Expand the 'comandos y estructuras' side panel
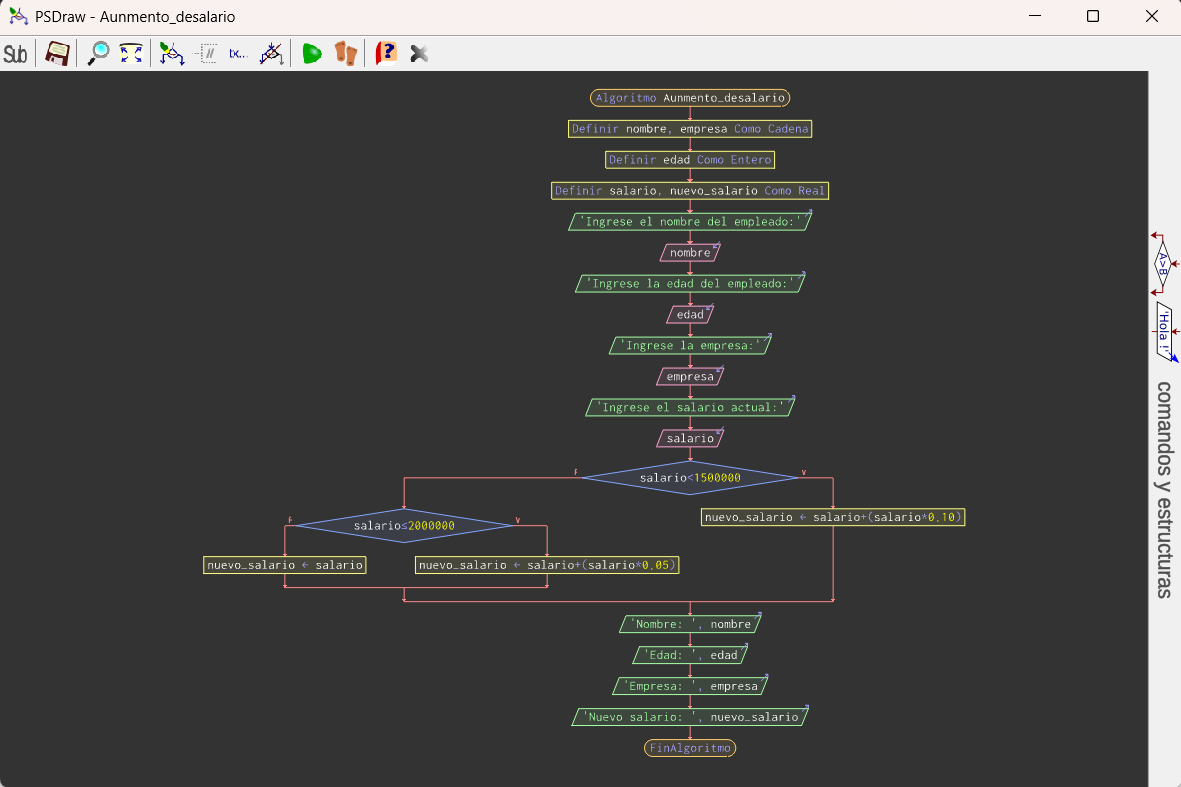Viewport: 1181px width, 787px height. tap(1163, 489)
